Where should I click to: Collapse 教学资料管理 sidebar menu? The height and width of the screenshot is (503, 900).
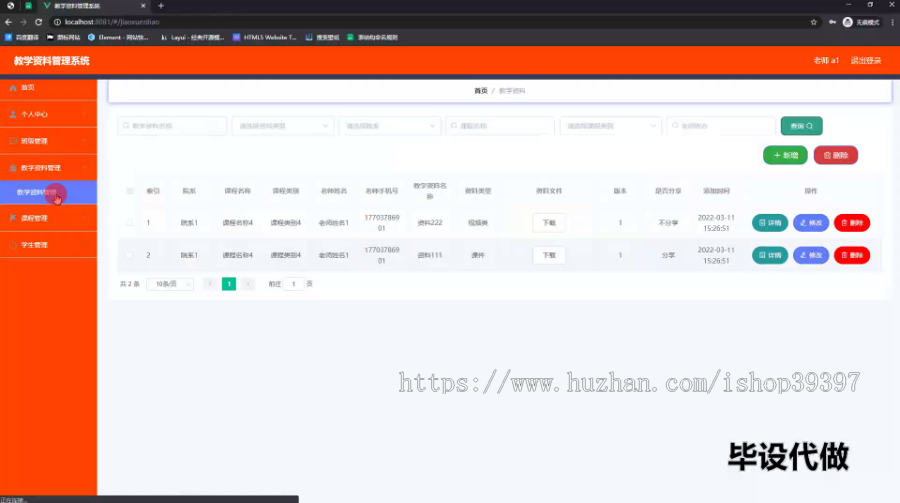(48, 168)
